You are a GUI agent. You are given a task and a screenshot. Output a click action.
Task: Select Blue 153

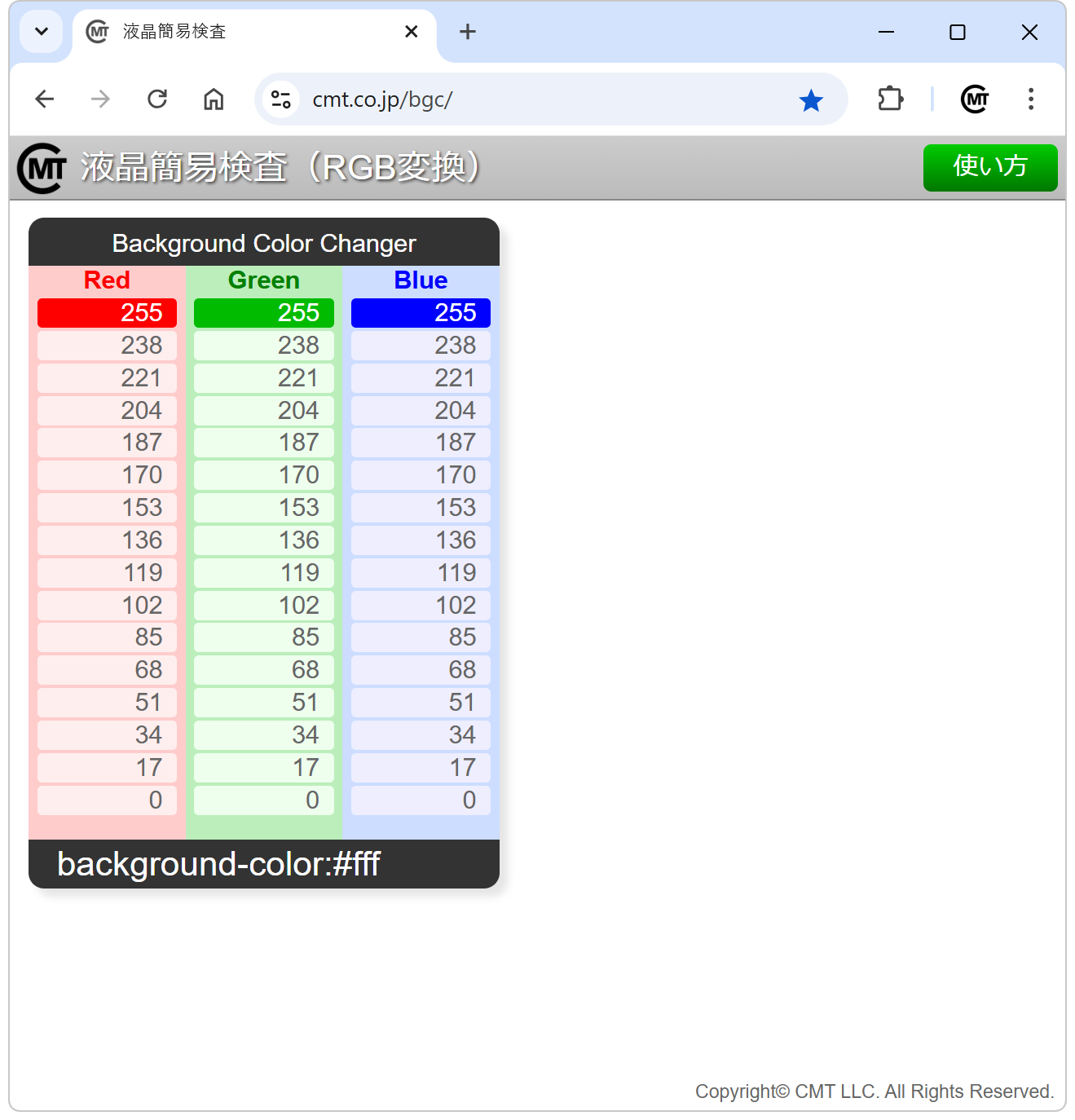pyautogui.click(x=421, y=508)
